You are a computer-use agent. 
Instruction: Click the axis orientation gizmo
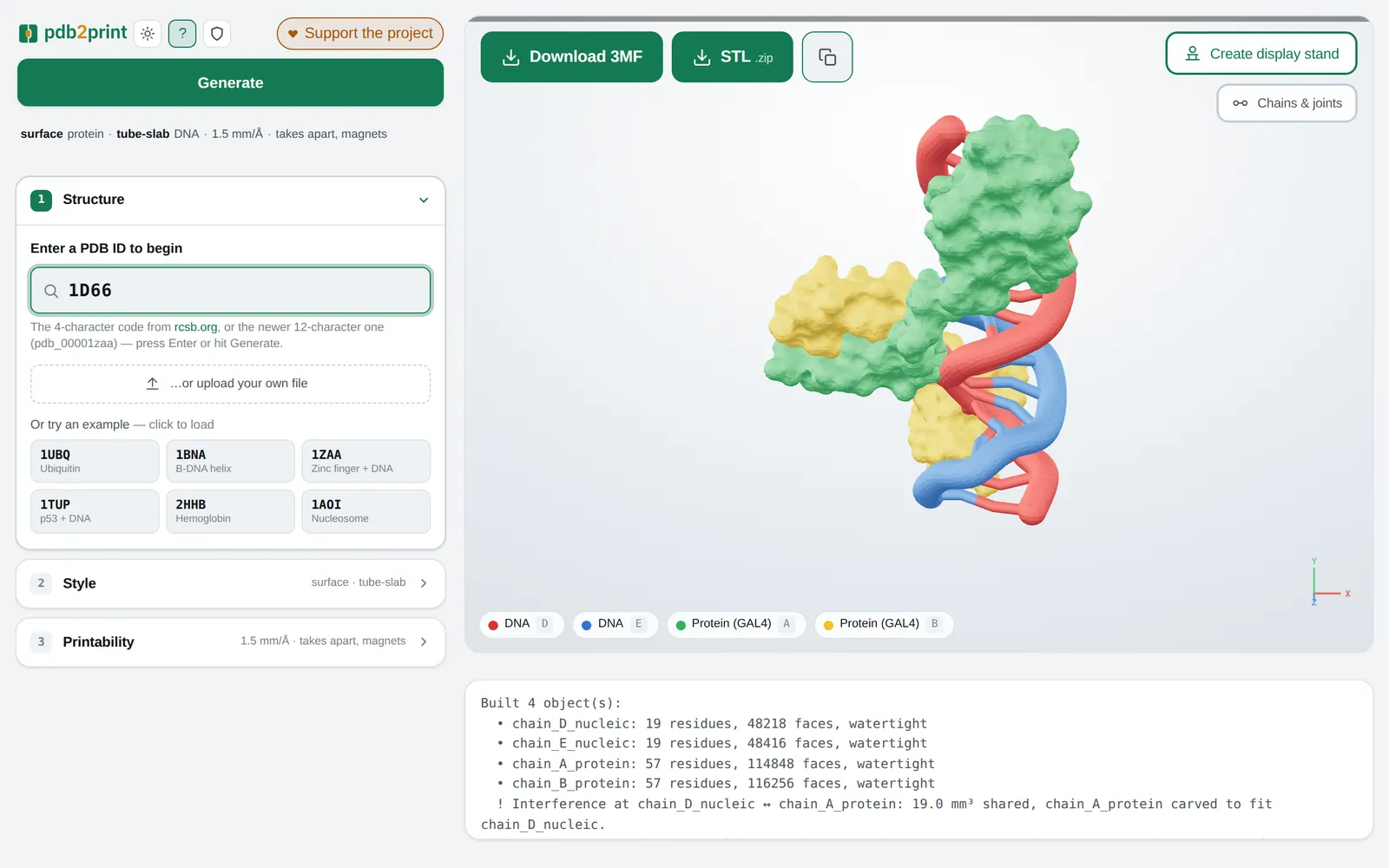click(1328, 582)
